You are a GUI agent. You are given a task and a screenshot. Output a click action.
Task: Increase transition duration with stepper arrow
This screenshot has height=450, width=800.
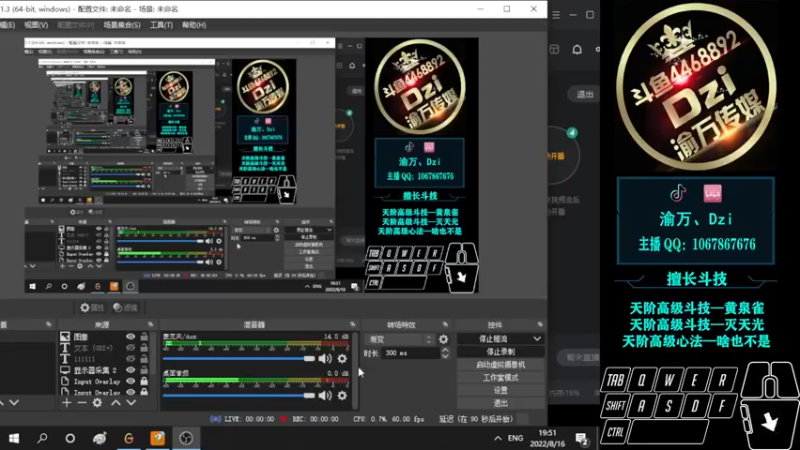click(x=445, y=350)
